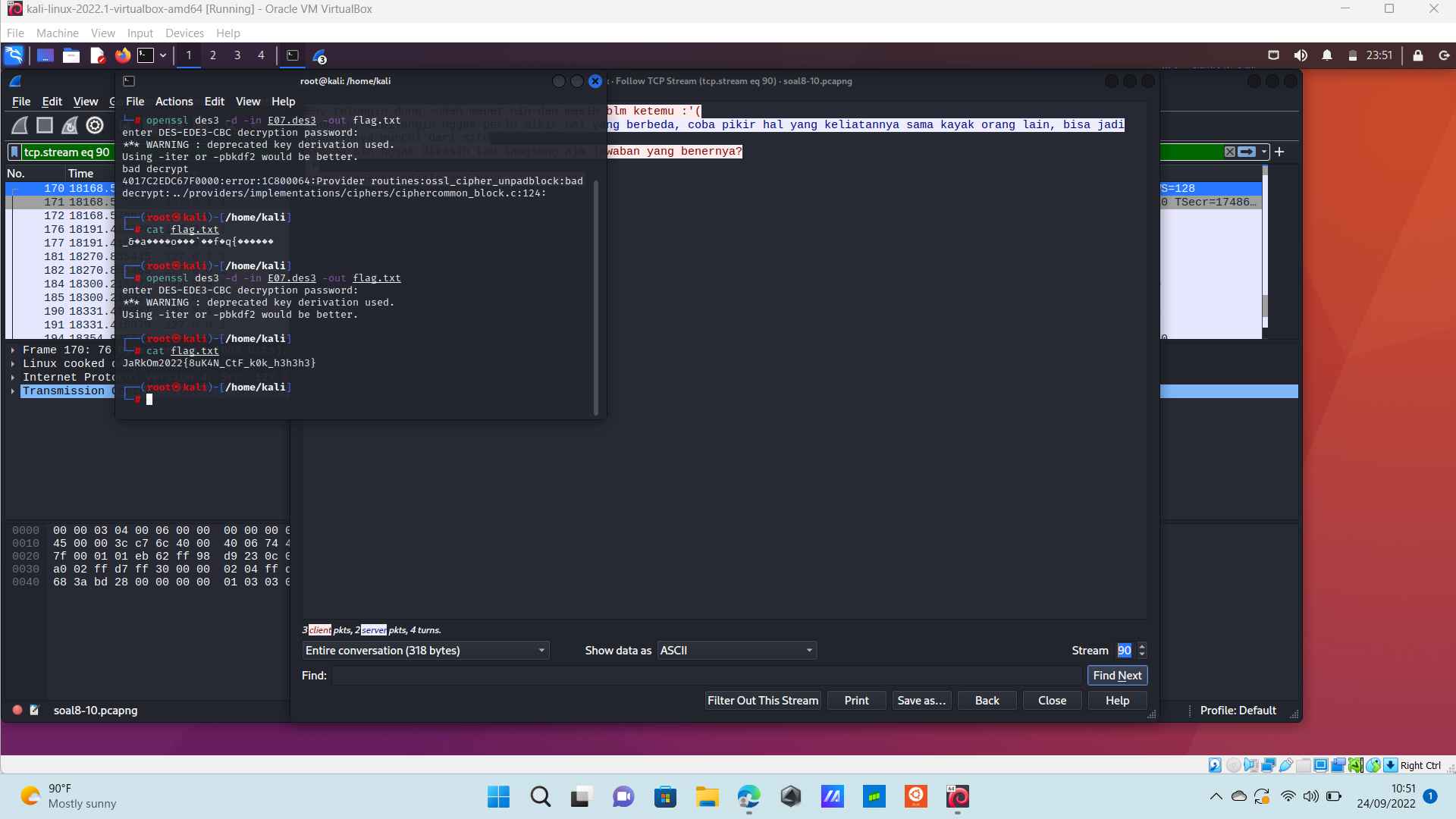Viewport: 1456px width, 819px height.
Task: Click the Find Next button
Action: point(1117,675)
